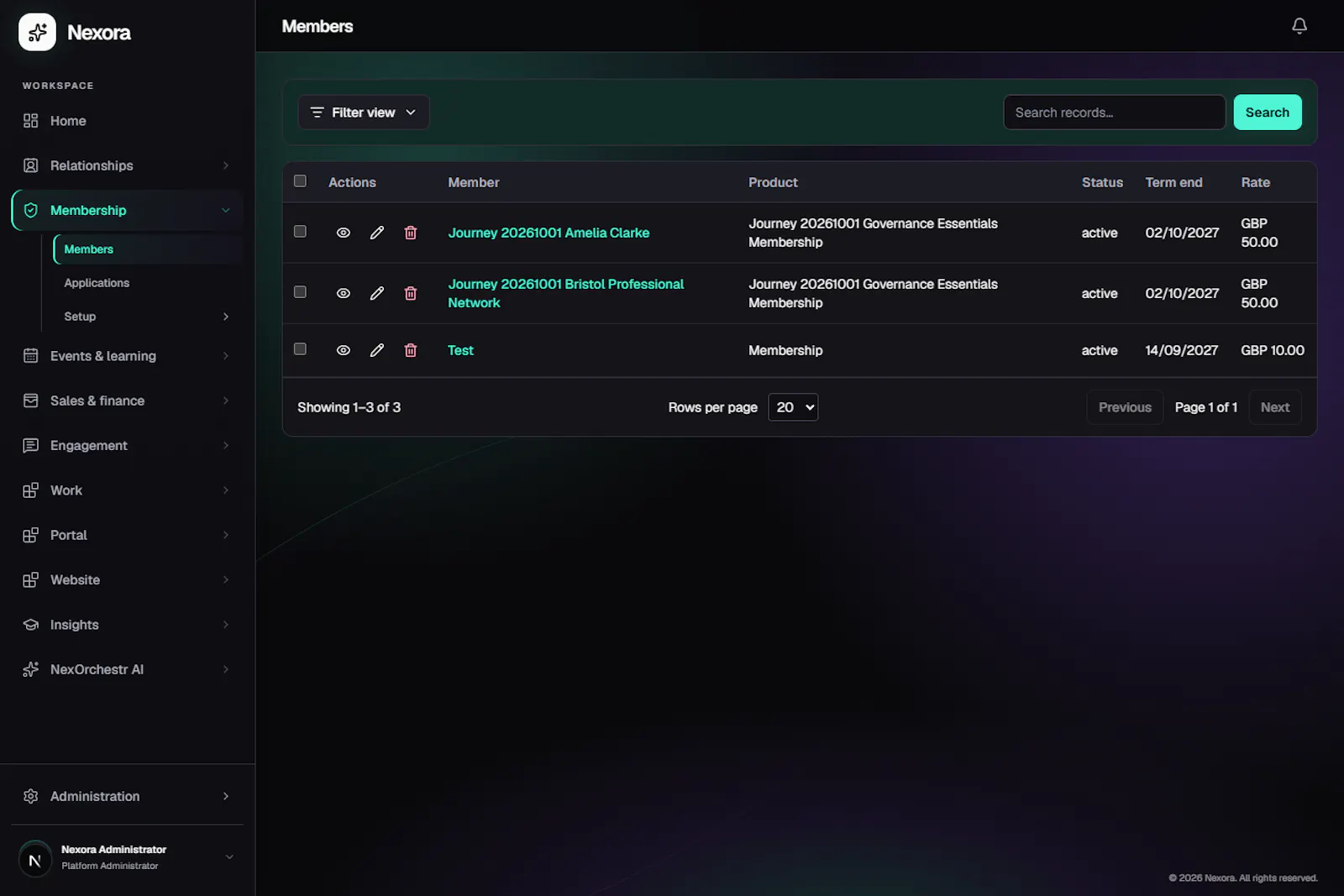This screenshot has height=896, width=1344.
Task: Open the Test member link
Action: [460, 350]
